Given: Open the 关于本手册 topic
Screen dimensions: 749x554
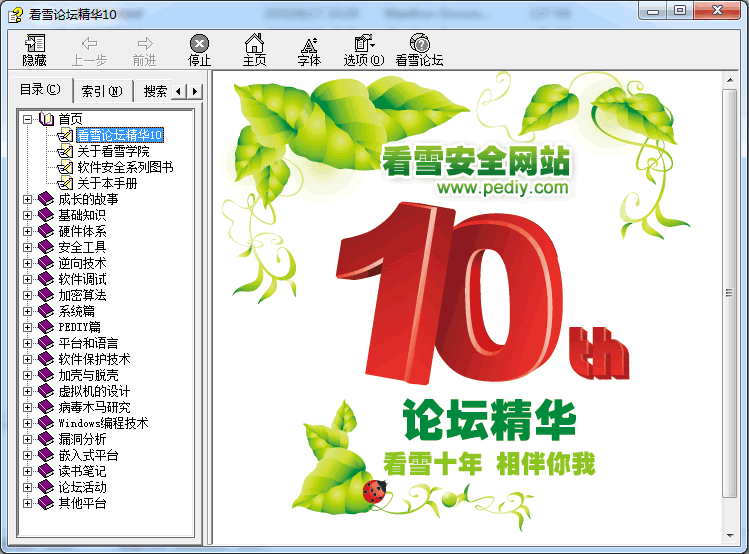Looking at the screenshot, I should tap(107, 183).
